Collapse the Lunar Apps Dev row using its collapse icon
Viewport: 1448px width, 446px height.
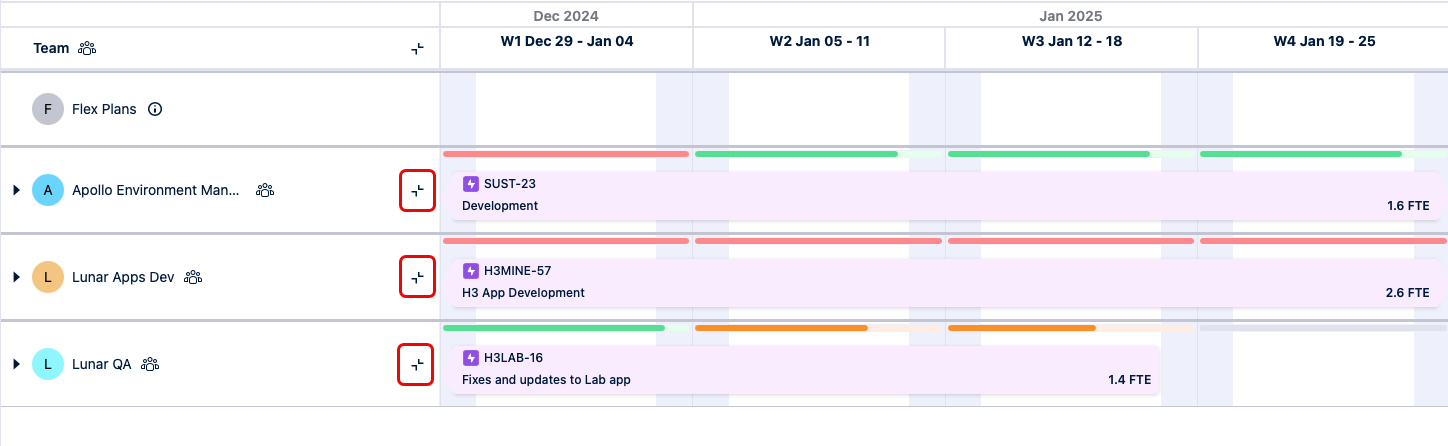(x=417, y=277)
